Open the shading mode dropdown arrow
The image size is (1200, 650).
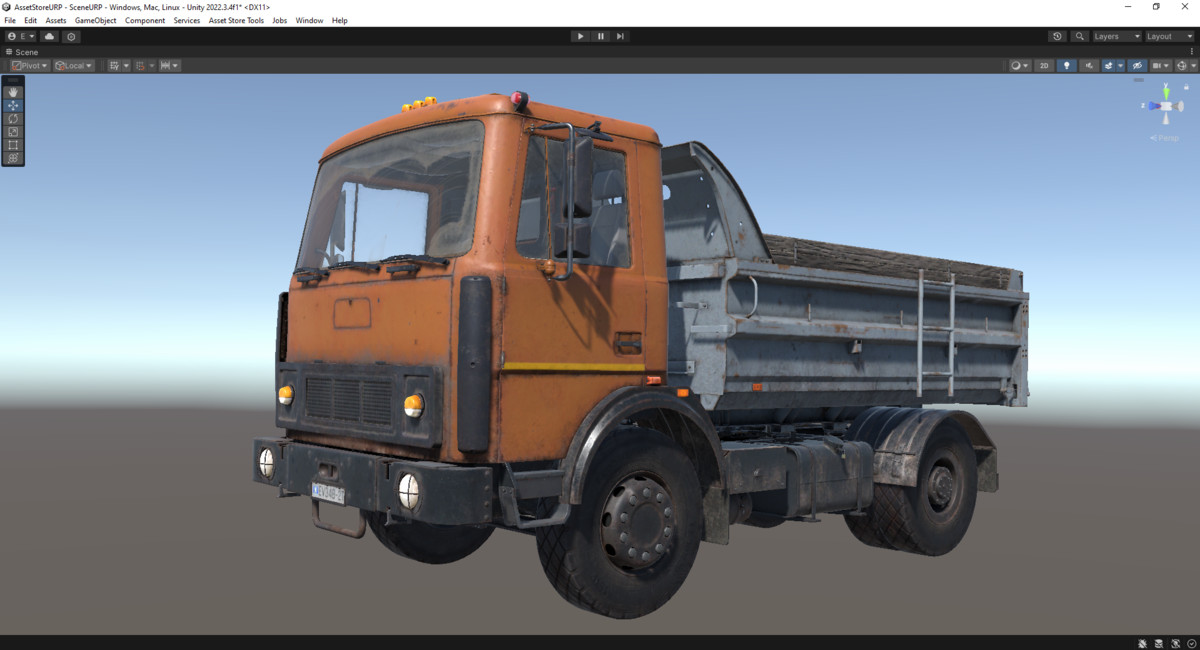pos(1028,65)
